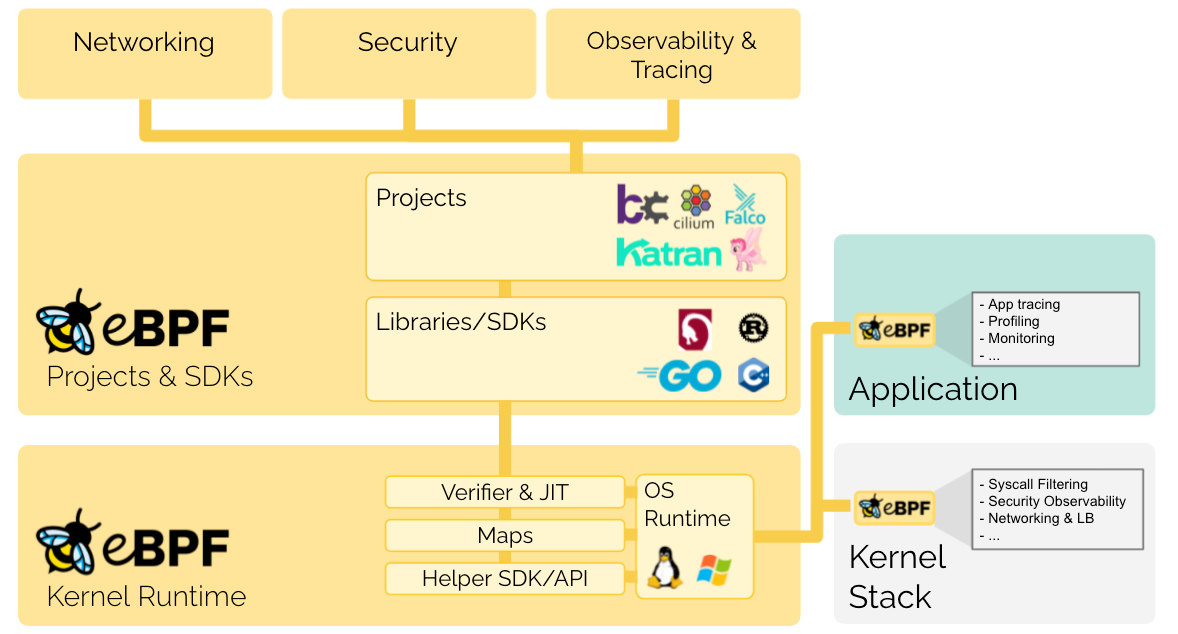This screenshot has height=634, width=1178.
Task: Click the pink pony logo
Action: [748, 250]
